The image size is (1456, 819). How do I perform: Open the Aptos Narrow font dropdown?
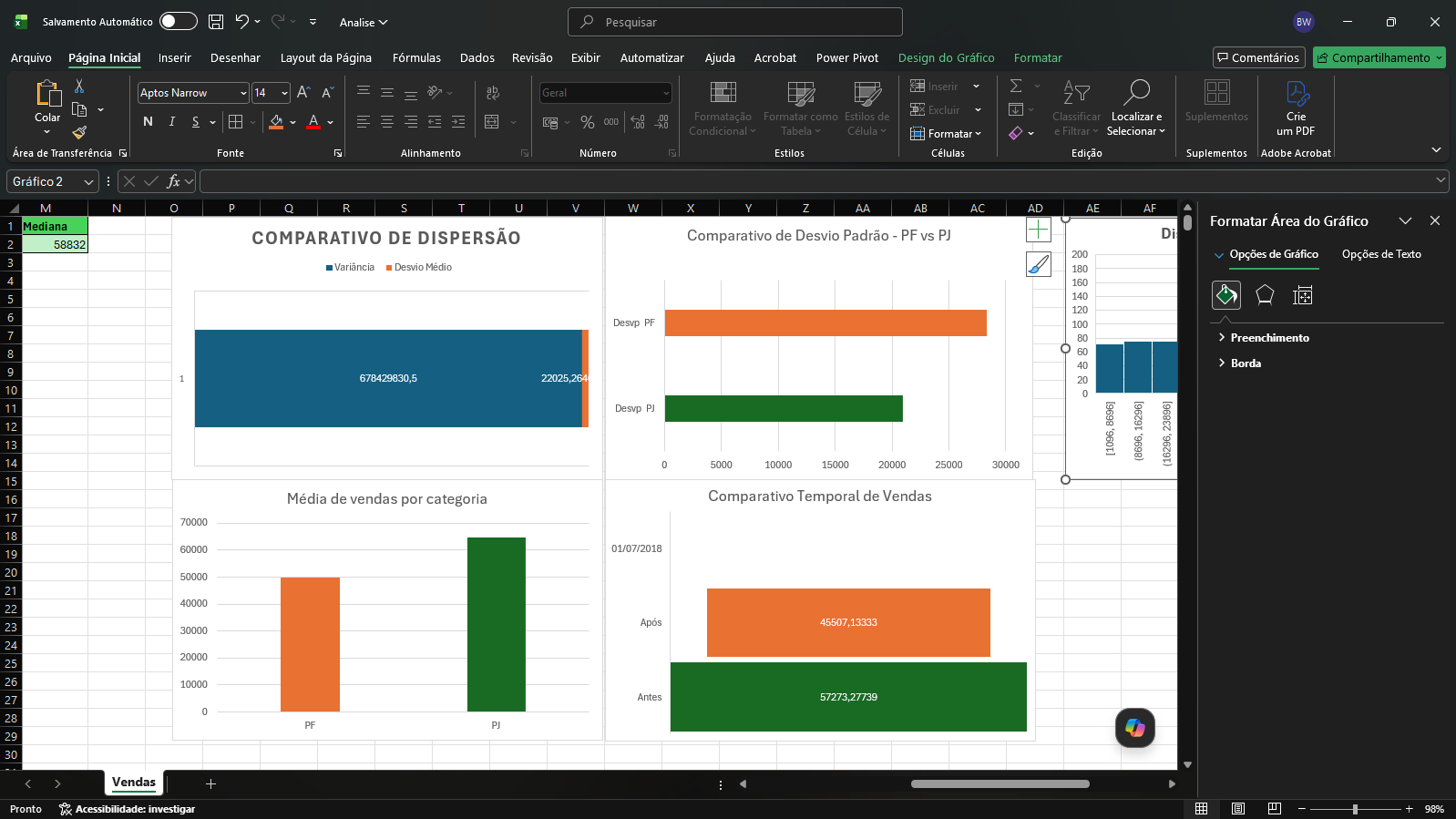pos(243,93)
